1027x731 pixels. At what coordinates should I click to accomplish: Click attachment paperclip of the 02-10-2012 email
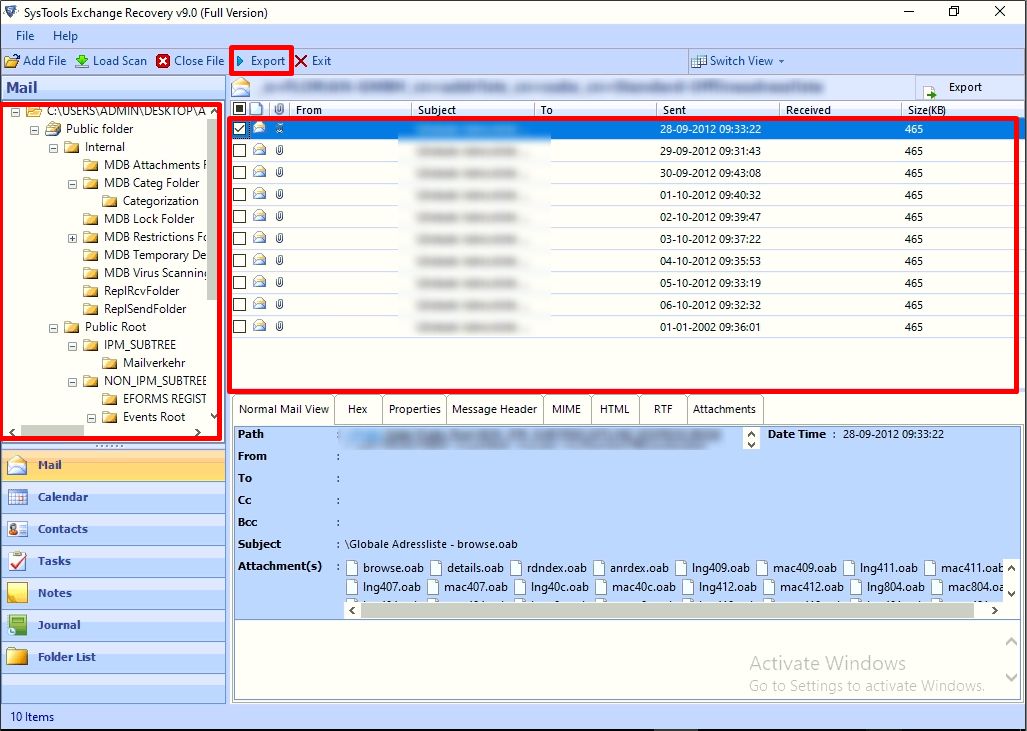280,216
